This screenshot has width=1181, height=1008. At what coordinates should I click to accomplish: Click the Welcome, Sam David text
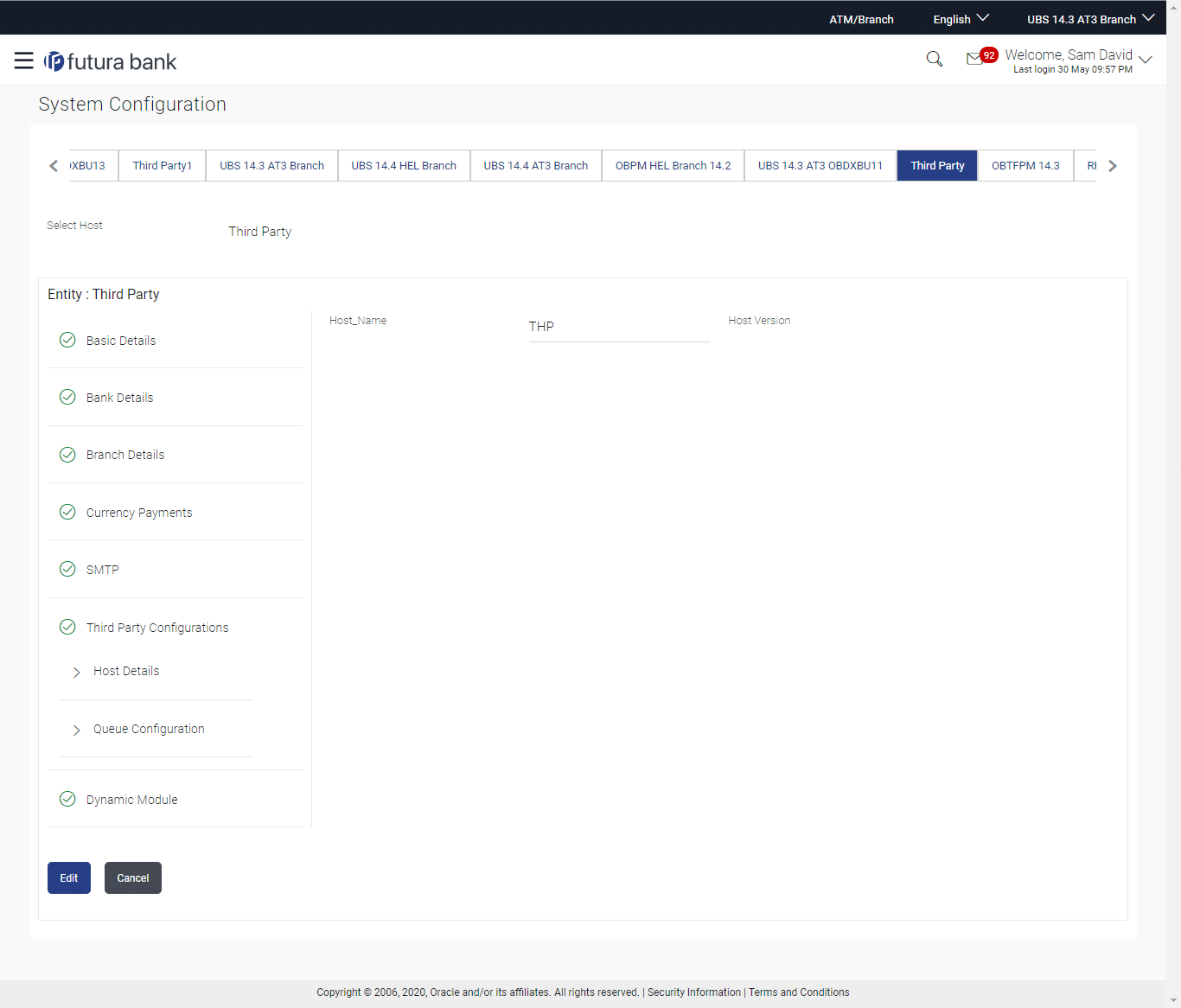coord(1069,54)
